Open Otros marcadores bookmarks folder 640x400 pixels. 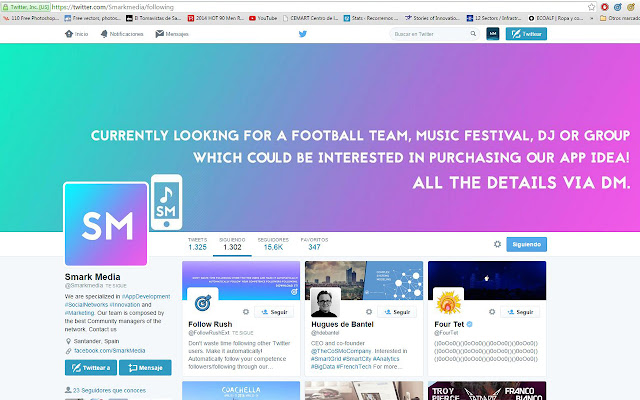(620, 18)
